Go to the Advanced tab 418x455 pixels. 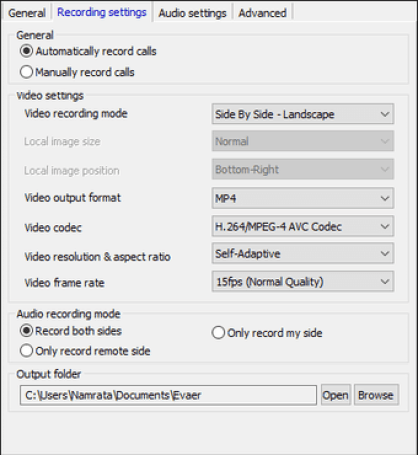(x=262, y=13)
